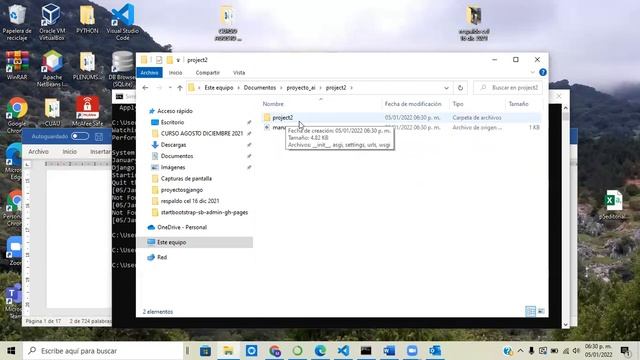Viewport: 640px width, 360px height.
Task: Select the project2 folder row
Action: tap(402, 118)
